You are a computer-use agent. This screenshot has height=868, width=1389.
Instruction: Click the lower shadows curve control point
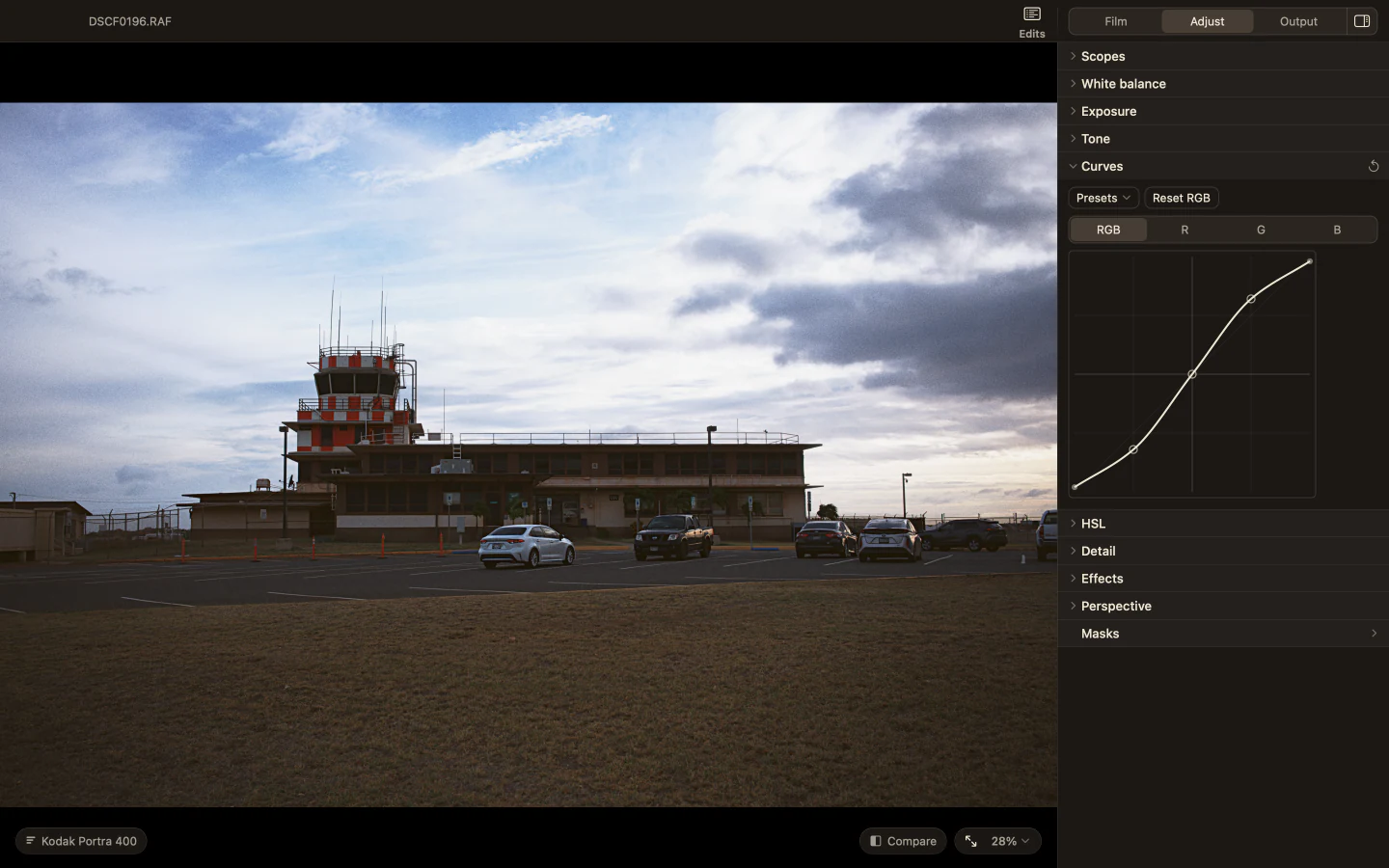1133,449
